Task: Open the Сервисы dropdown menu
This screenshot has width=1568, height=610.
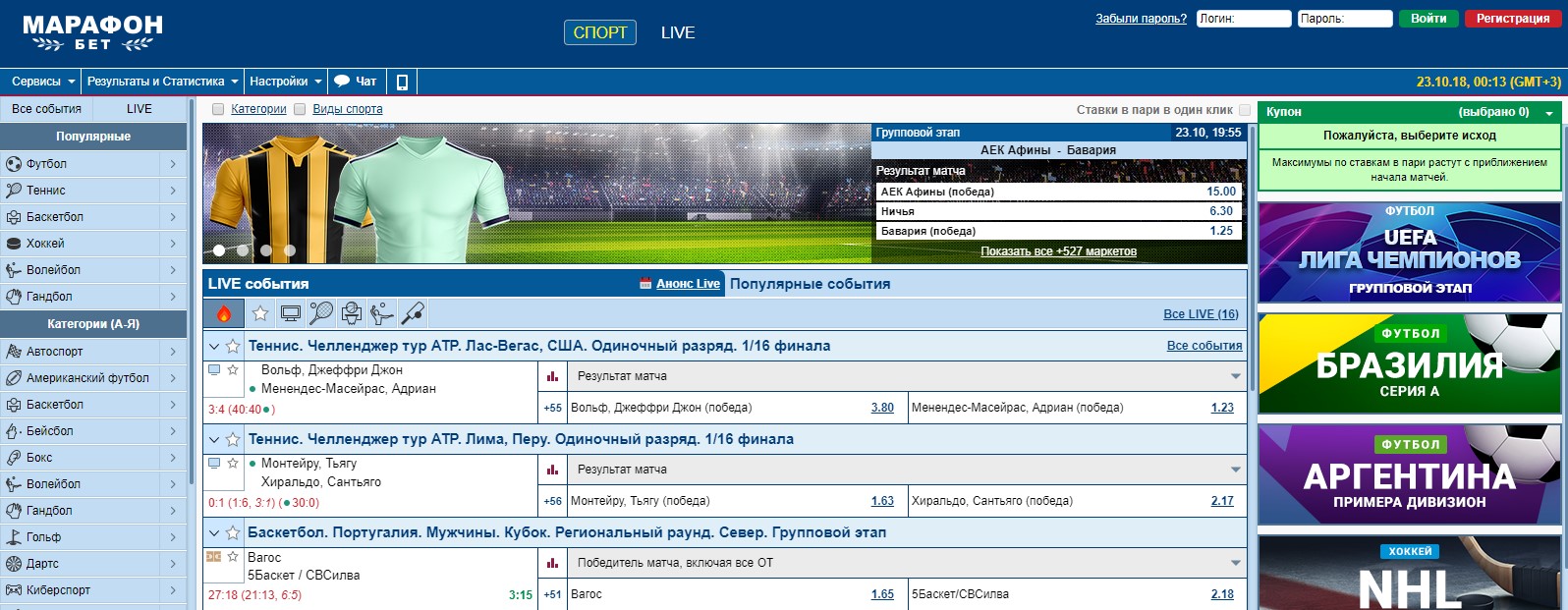Action: (x=43, y=82)
